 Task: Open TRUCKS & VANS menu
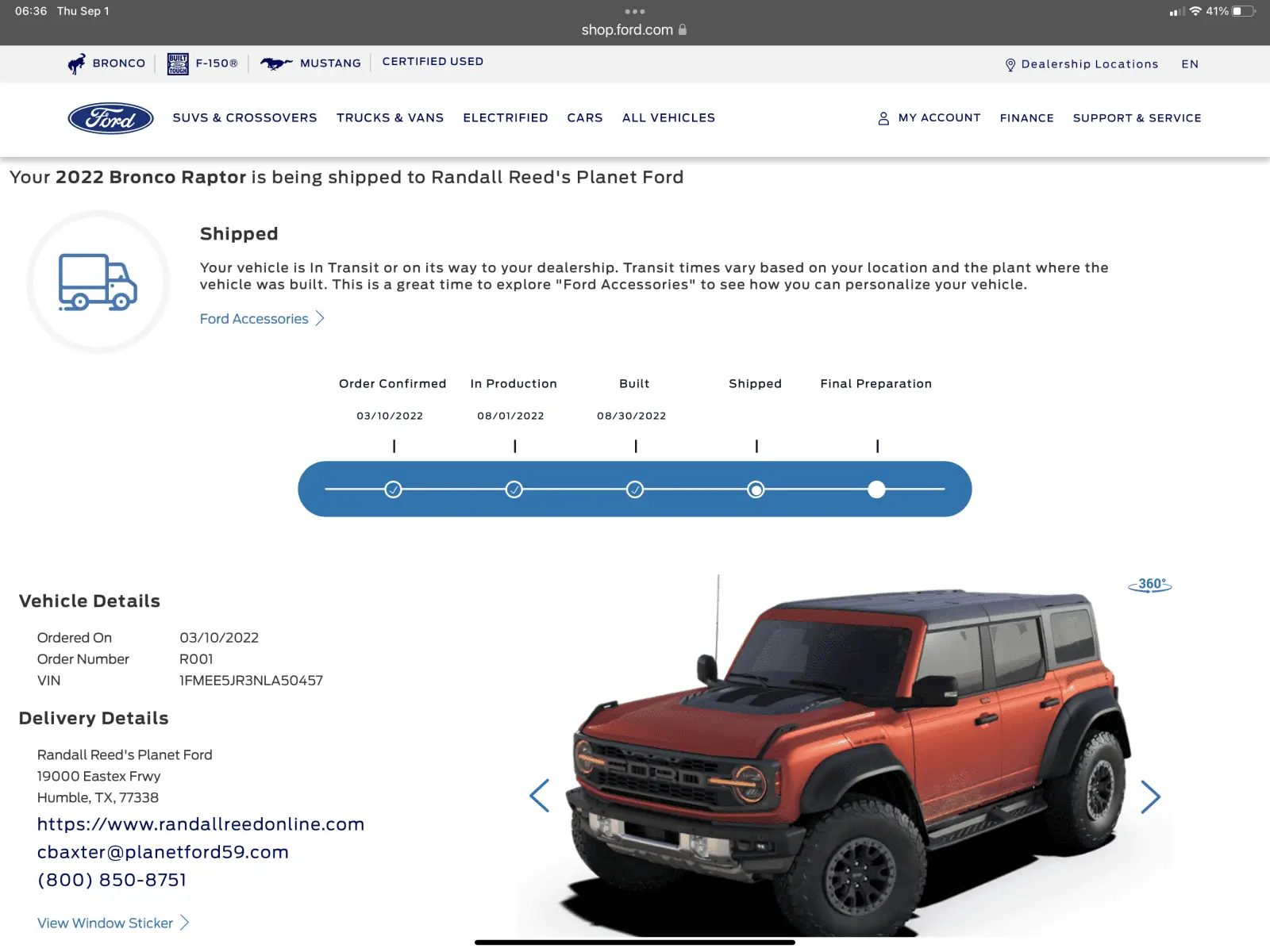click(390, 117)
